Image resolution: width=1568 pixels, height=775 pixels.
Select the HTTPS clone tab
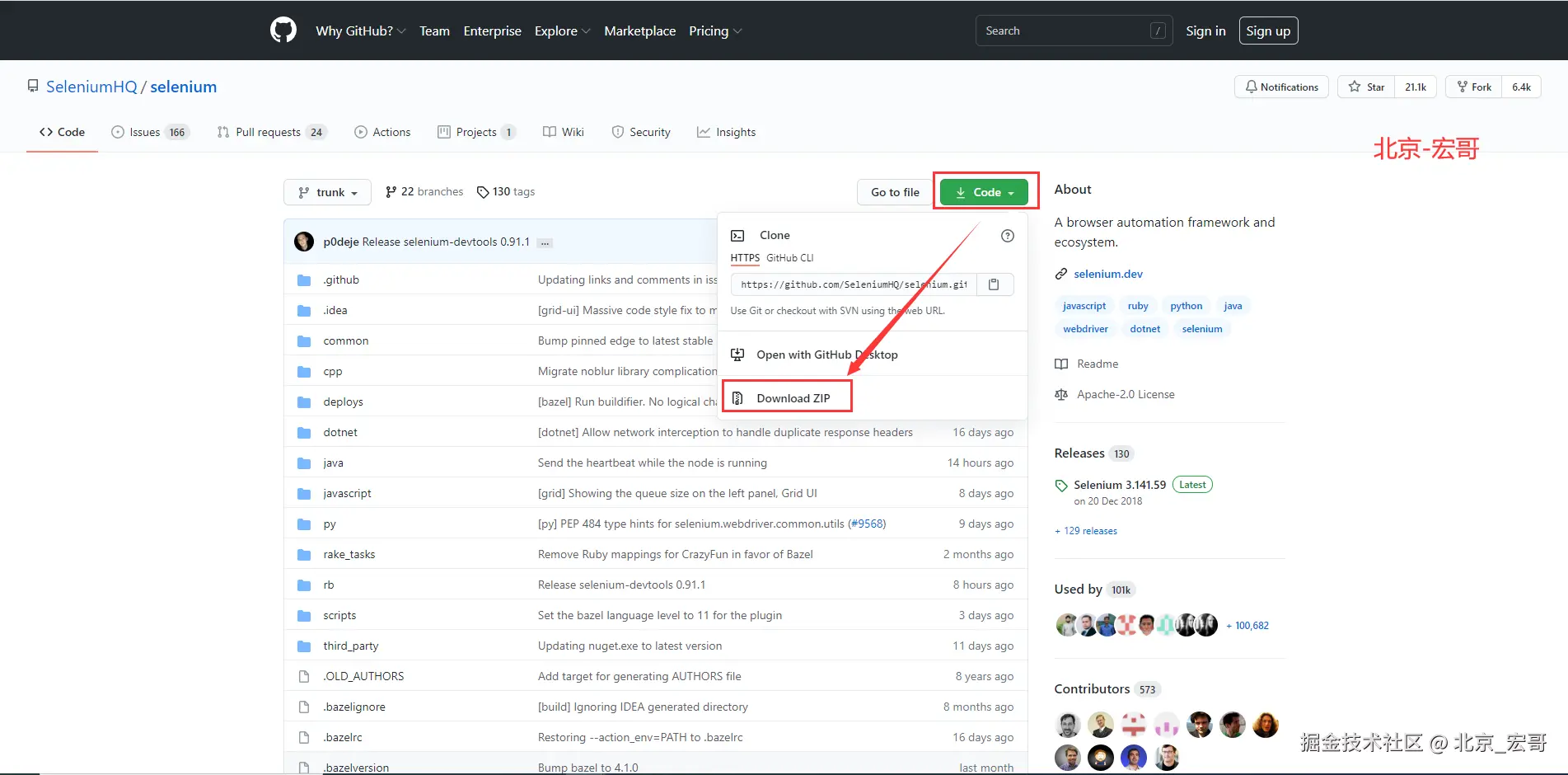tap(745, 258)
